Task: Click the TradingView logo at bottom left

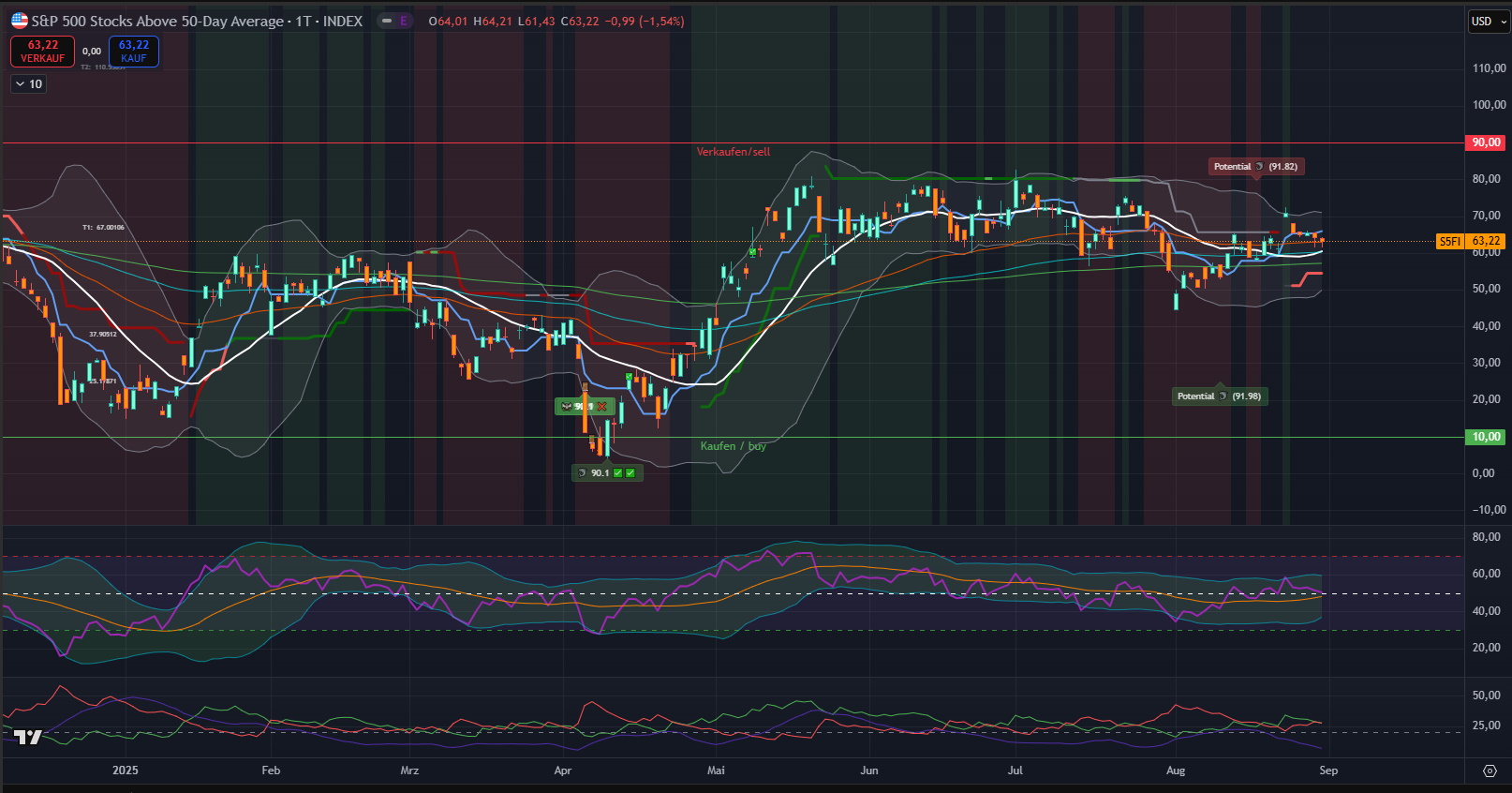Action: tap(28, 737)
